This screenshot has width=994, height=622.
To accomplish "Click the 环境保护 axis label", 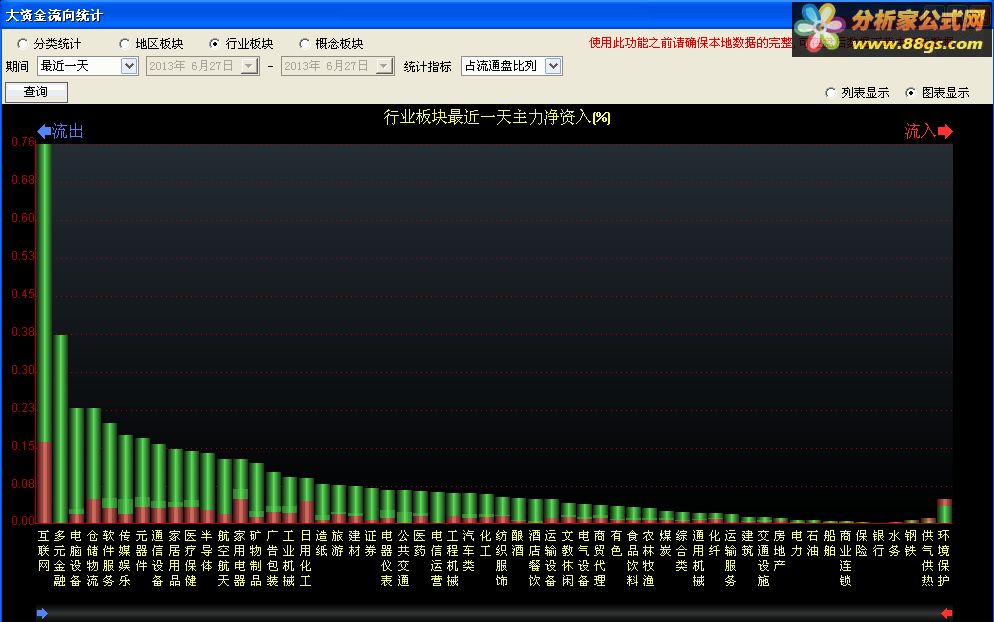I will tap(944, 559).
